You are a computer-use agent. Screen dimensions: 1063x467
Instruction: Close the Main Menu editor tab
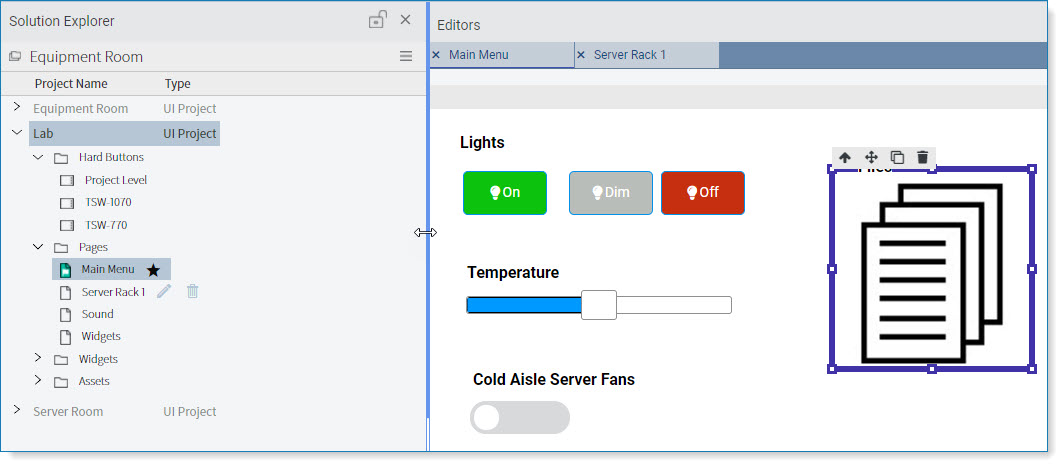coord(436,55)
